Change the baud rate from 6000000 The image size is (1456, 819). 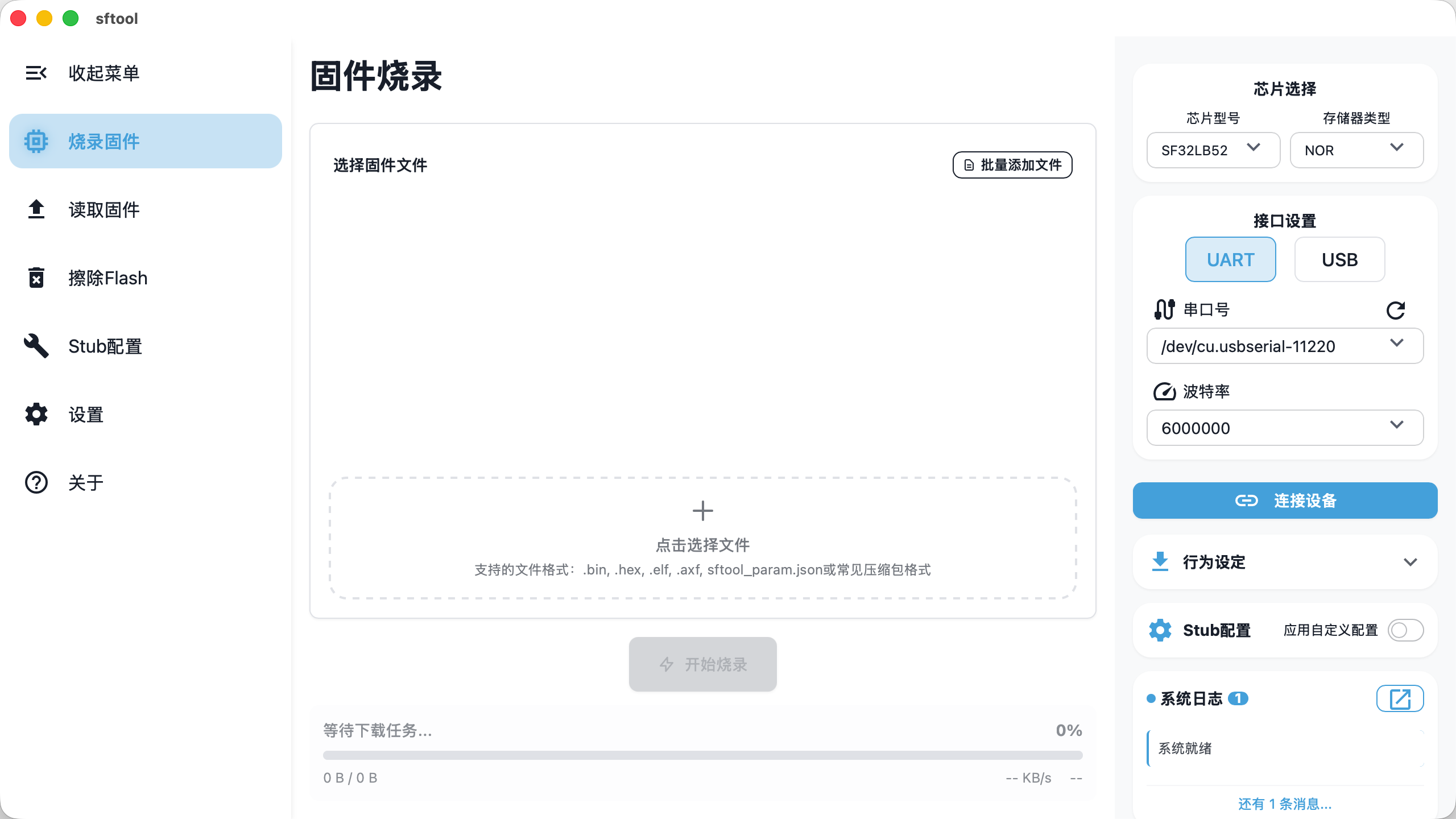pyautogui.click(x=1284, y=428)
